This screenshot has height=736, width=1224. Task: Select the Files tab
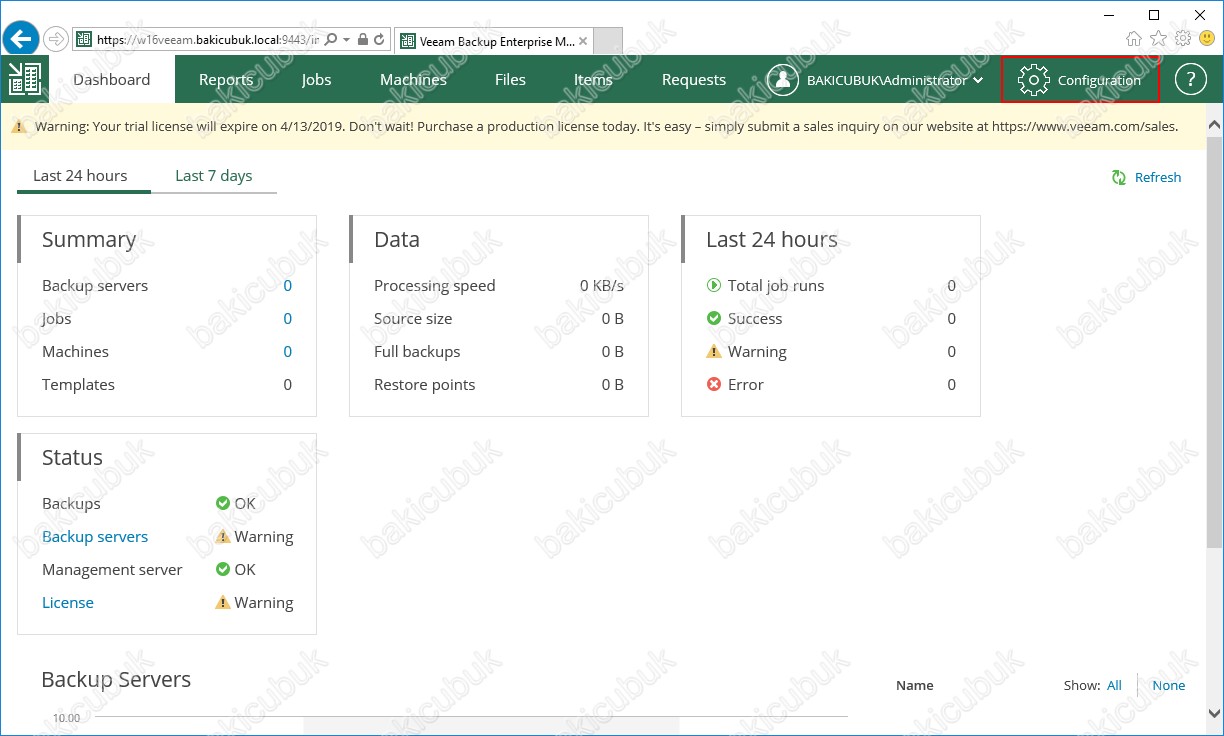pos(510,80)
